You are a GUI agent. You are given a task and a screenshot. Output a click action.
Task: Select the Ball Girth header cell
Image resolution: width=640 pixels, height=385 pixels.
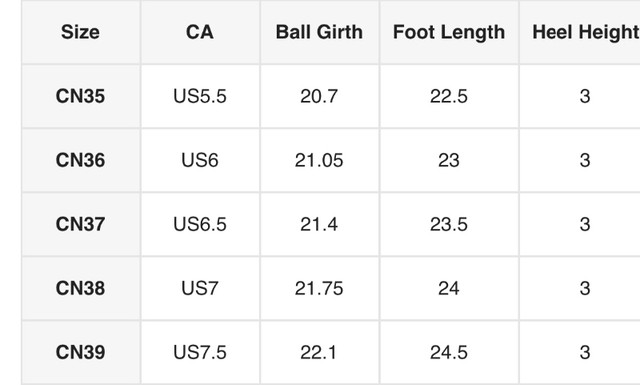click(320, 32)
